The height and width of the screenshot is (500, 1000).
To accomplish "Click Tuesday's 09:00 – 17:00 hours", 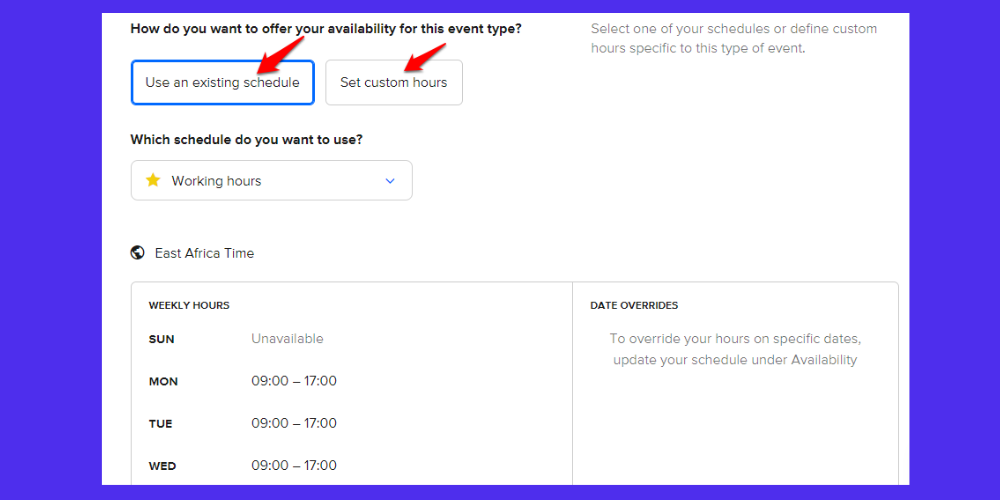I will [x=294, y=423].
